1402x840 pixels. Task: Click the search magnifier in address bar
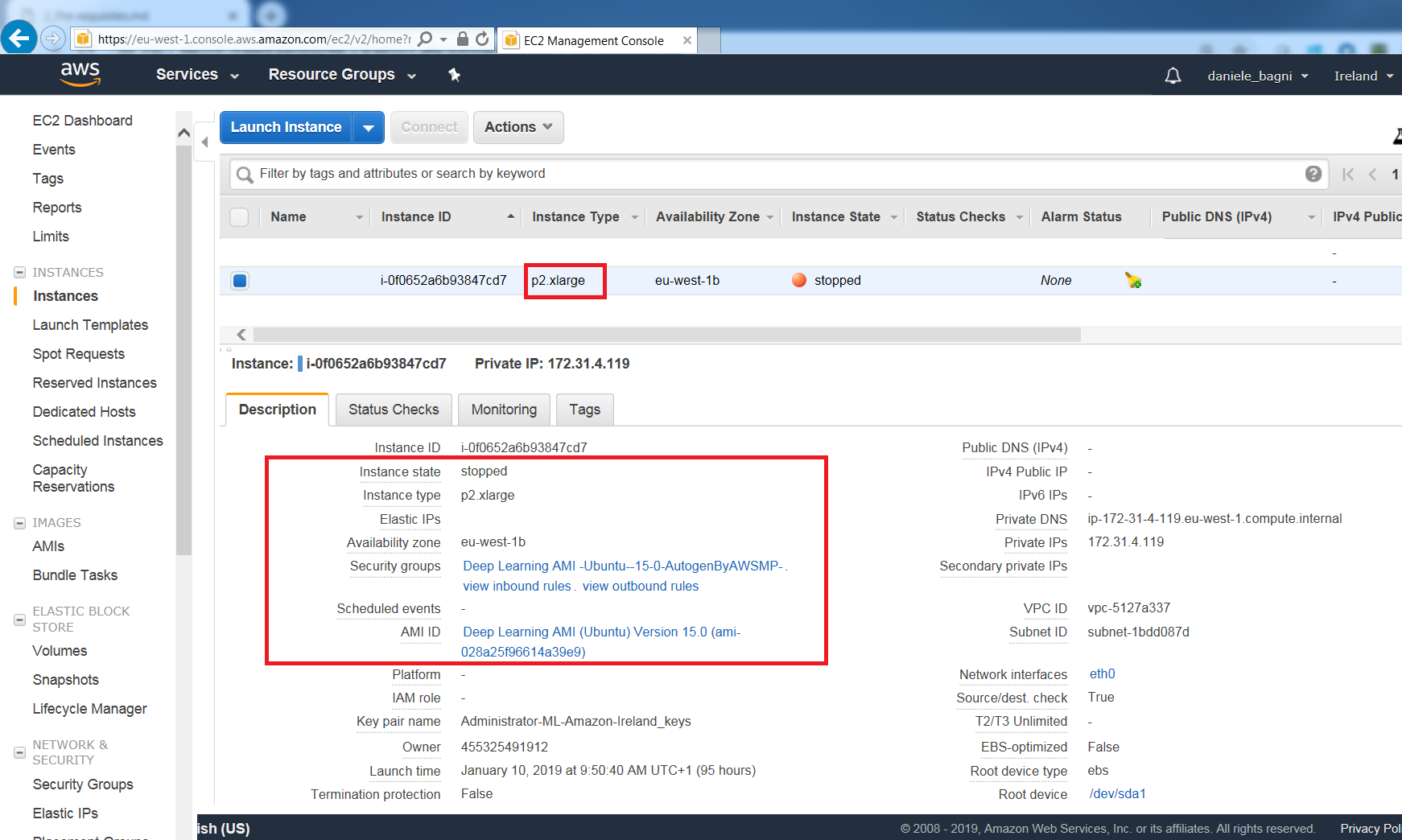click(x=425, y=39)
